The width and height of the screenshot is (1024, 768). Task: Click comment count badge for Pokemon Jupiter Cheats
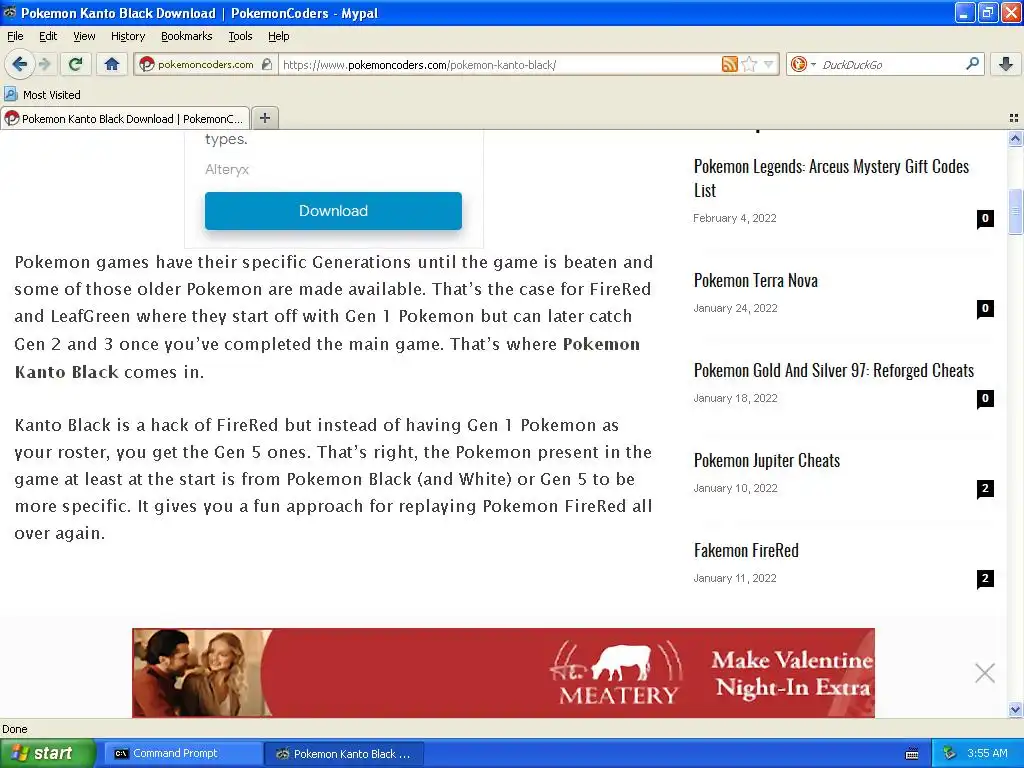click(x=985, y=488)
